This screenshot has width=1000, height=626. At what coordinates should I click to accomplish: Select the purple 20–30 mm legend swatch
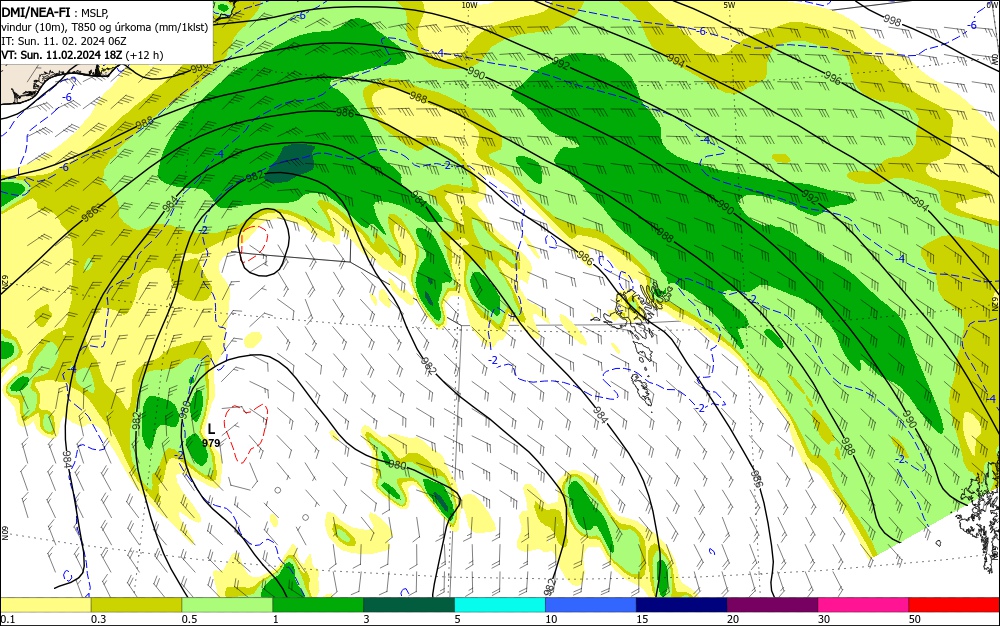pos(772,605)
